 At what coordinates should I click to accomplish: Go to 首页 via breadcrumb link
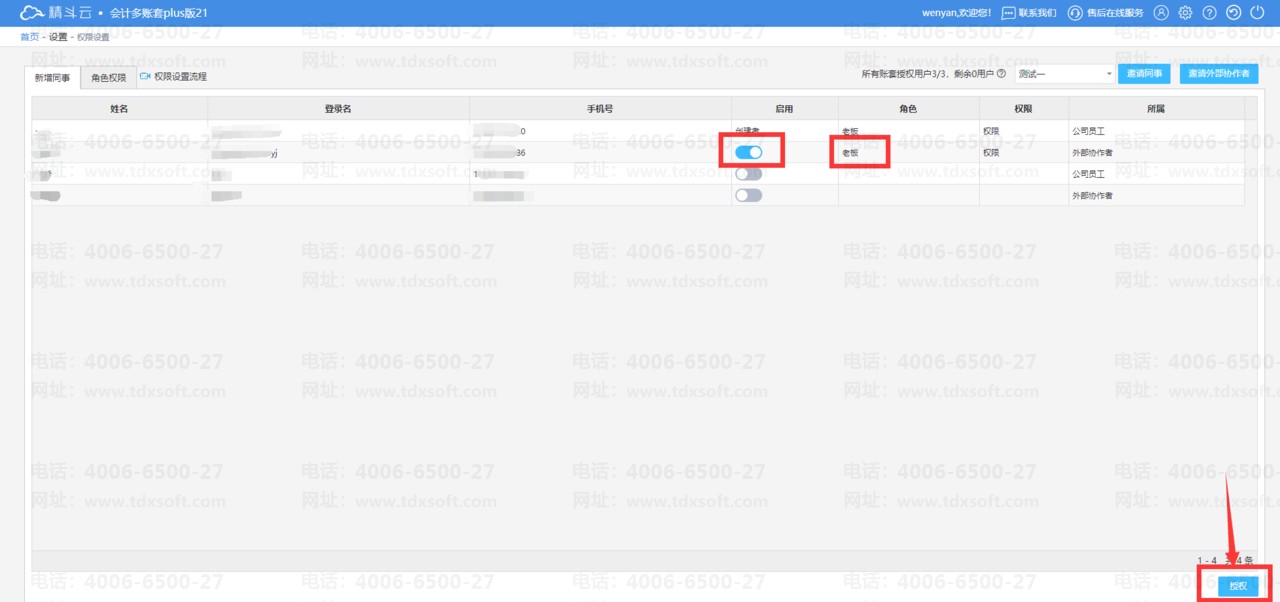click(30, 37)
